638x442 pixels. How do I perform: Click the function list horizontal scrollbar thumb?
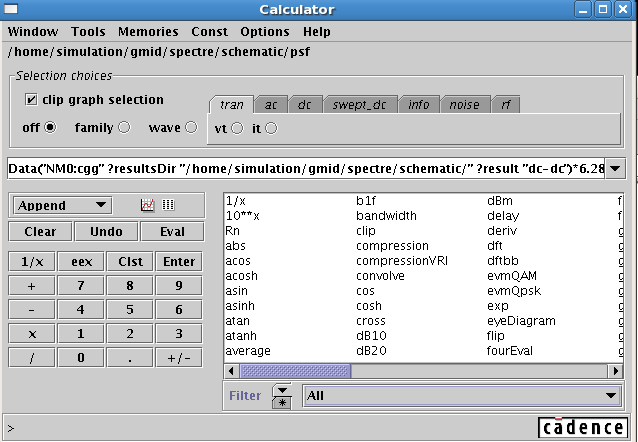pyautogui.click(x=295, y=370)
